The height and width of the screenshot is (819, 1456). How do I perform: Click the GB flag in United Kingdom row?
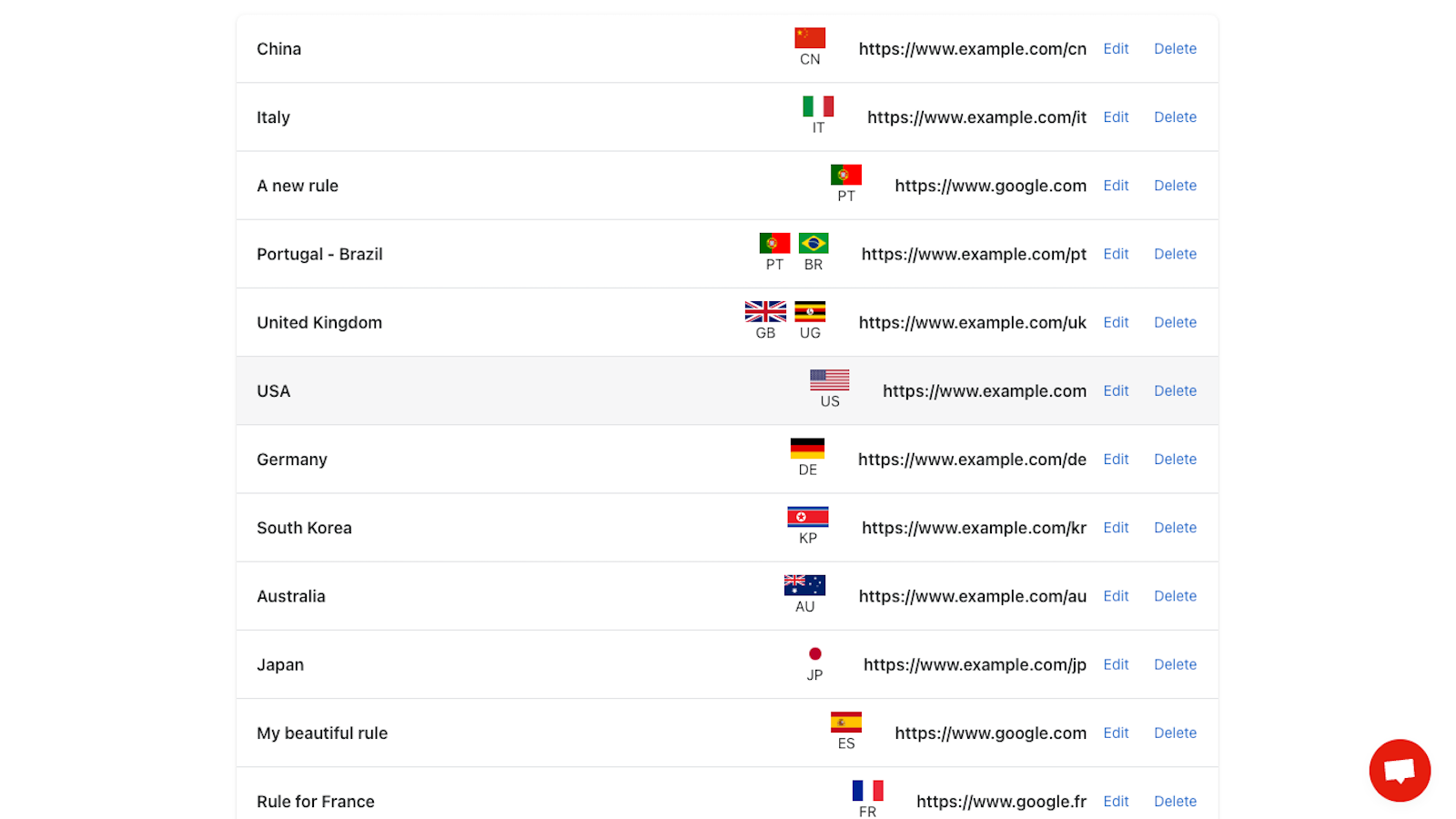point(765,311)
